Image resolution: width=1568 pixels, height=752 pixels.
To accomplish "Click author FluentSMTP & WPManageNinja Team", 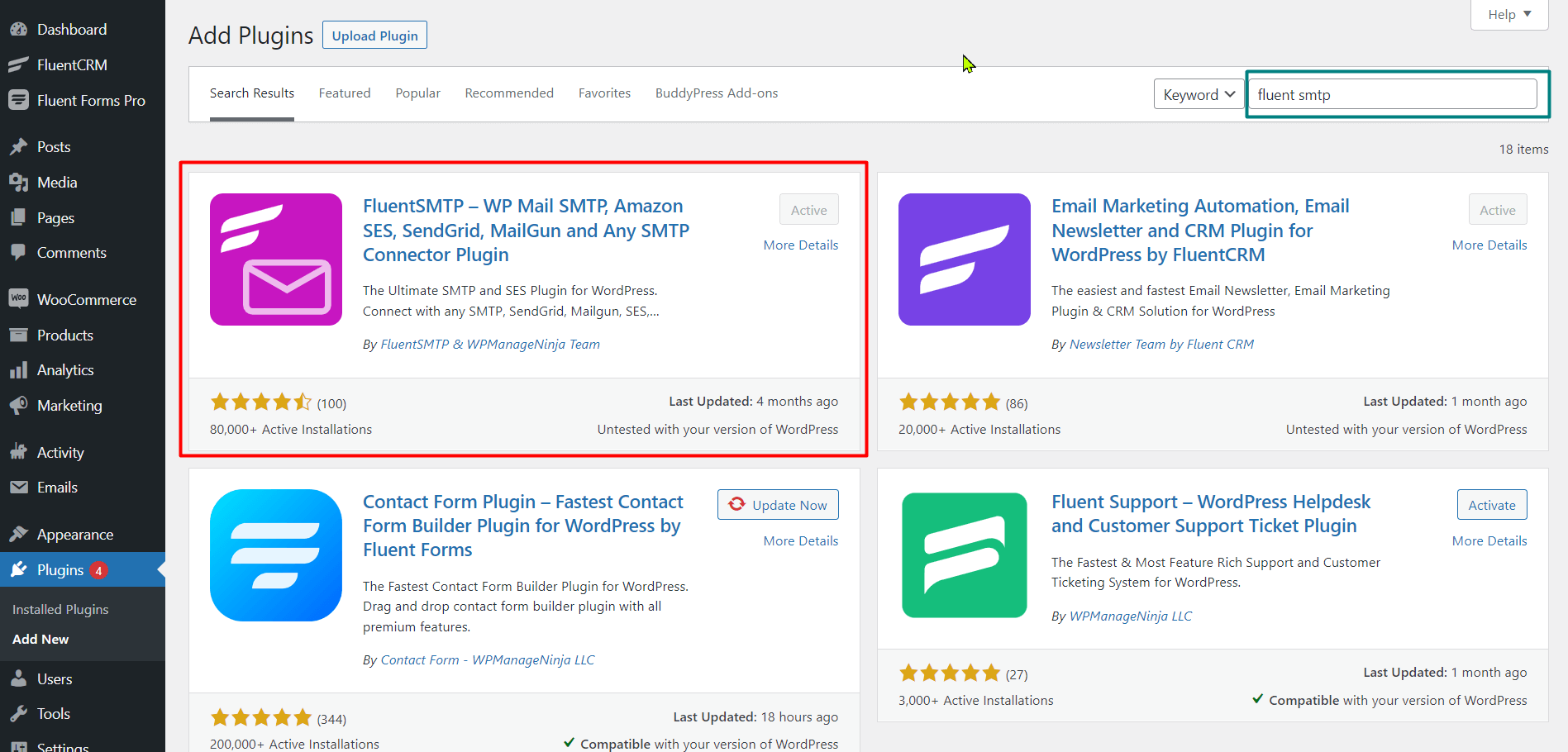I will point(490,345).
